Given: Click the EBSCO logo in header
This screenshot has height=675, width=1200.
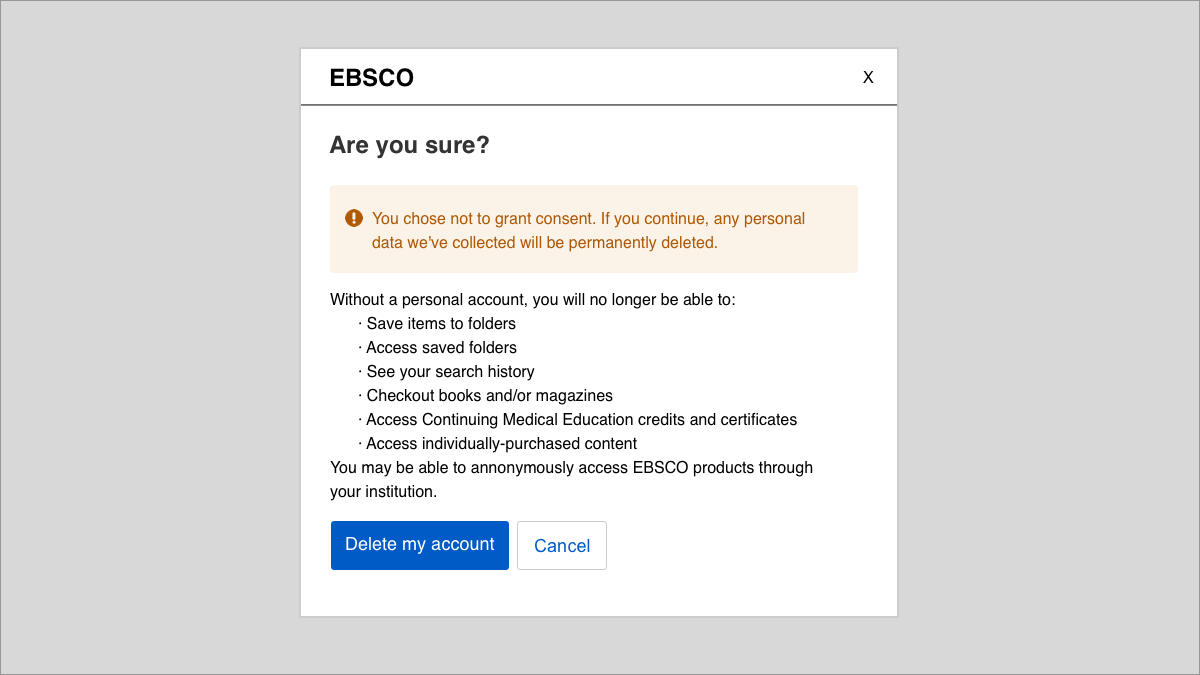Looking at the screenshot, I should pos(371,78).
